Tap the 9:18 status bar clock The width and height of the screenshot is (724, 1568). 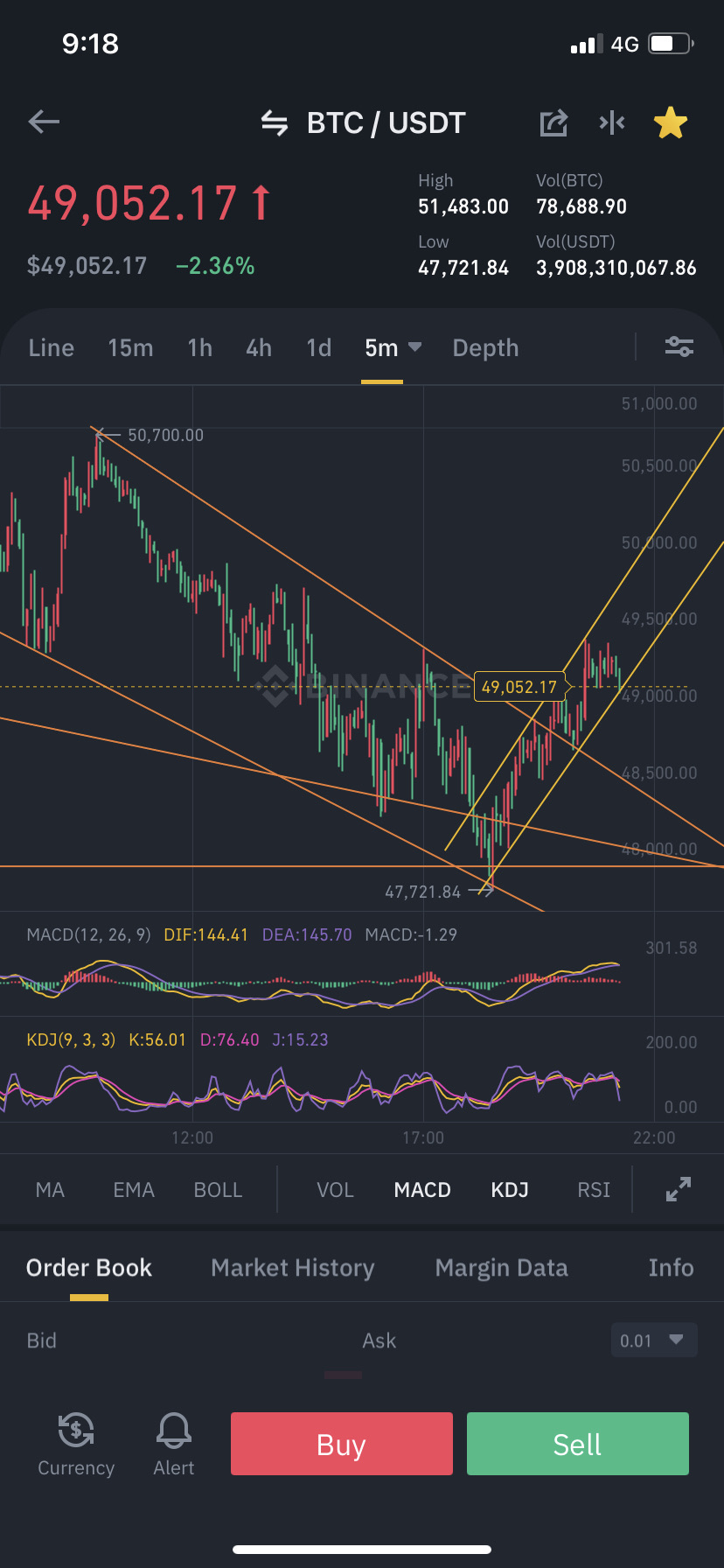pyautogui.click(x=90, y=44)
